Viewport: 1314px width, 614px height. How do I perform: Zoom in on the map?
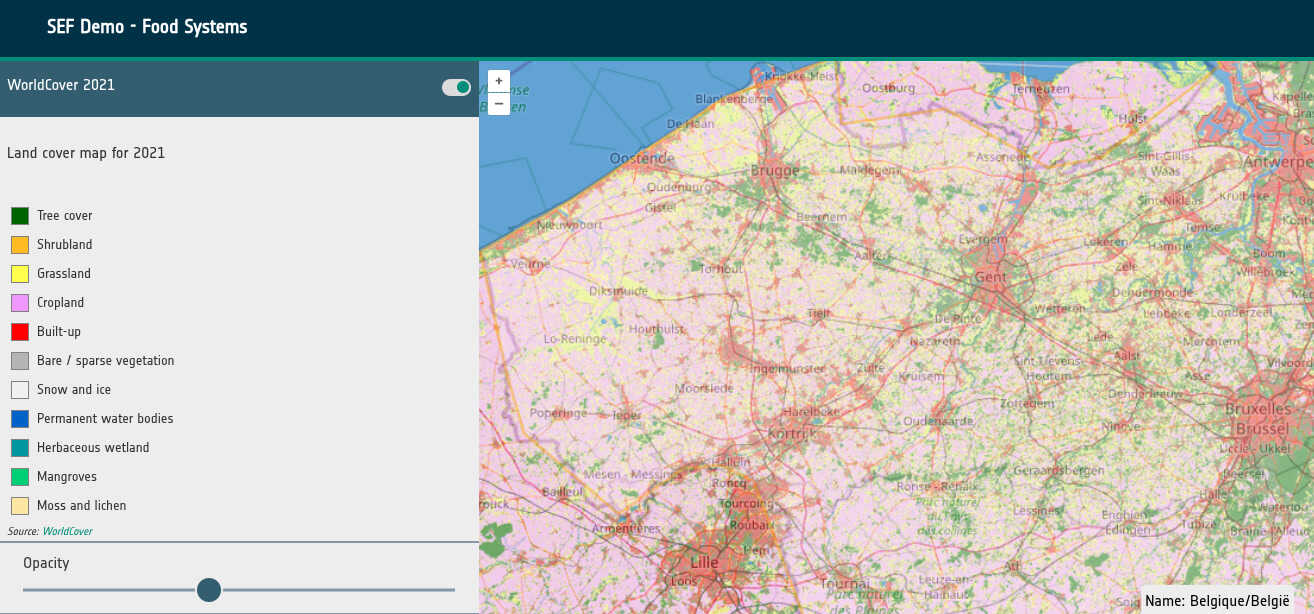(499, 81)
